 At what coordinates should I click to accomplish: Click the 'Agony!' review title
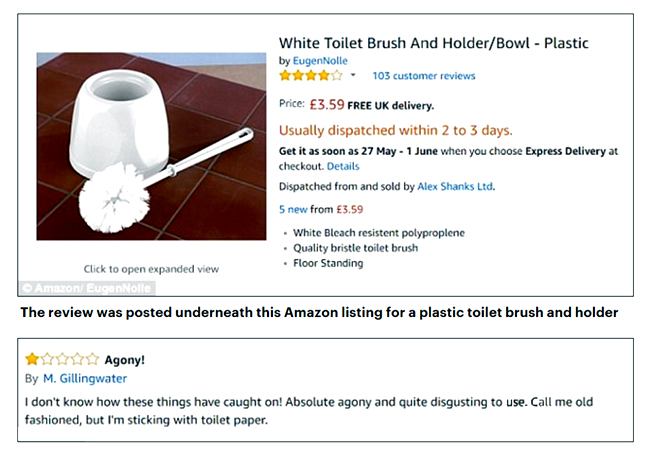tap(127, 358)
